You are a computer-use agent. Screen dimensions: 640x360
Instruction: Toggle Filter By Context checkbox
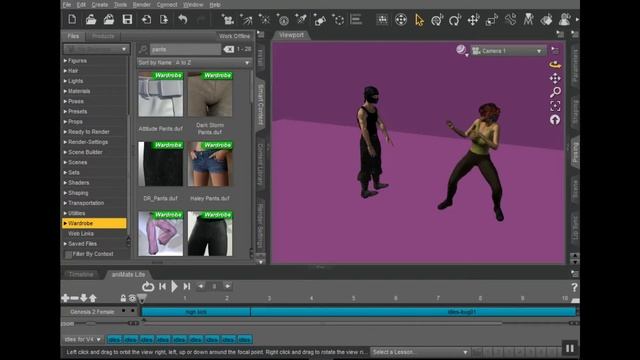point(69,254)
